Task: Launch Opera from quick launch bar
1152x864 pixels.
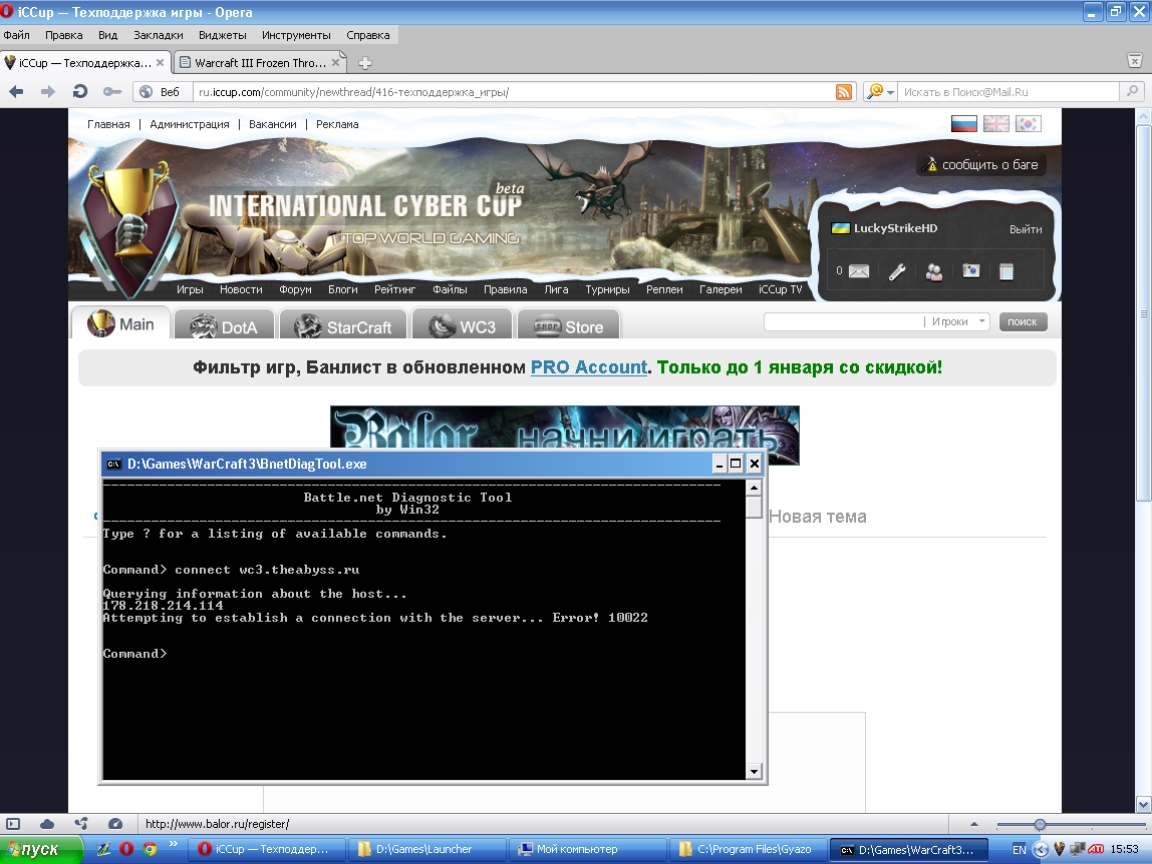Action: (126, 849)
